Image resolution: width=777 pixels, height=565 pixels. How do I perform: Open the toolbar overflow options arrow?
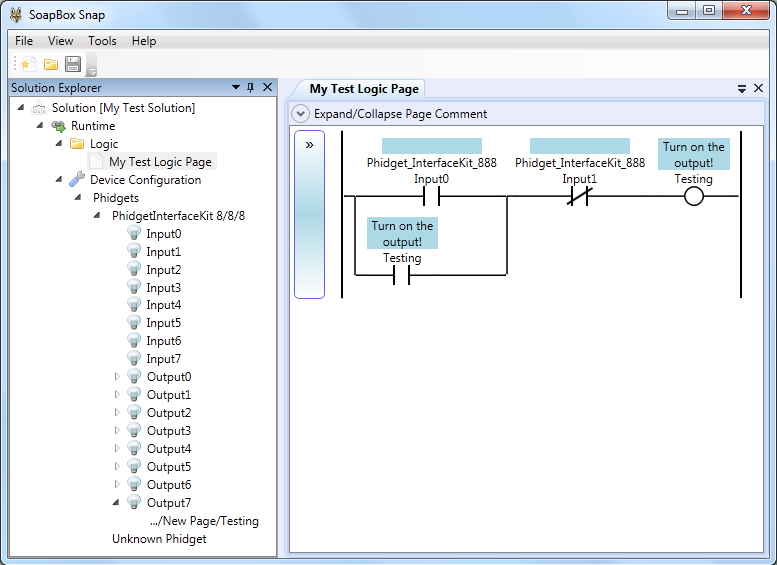(x=92, y=72)
